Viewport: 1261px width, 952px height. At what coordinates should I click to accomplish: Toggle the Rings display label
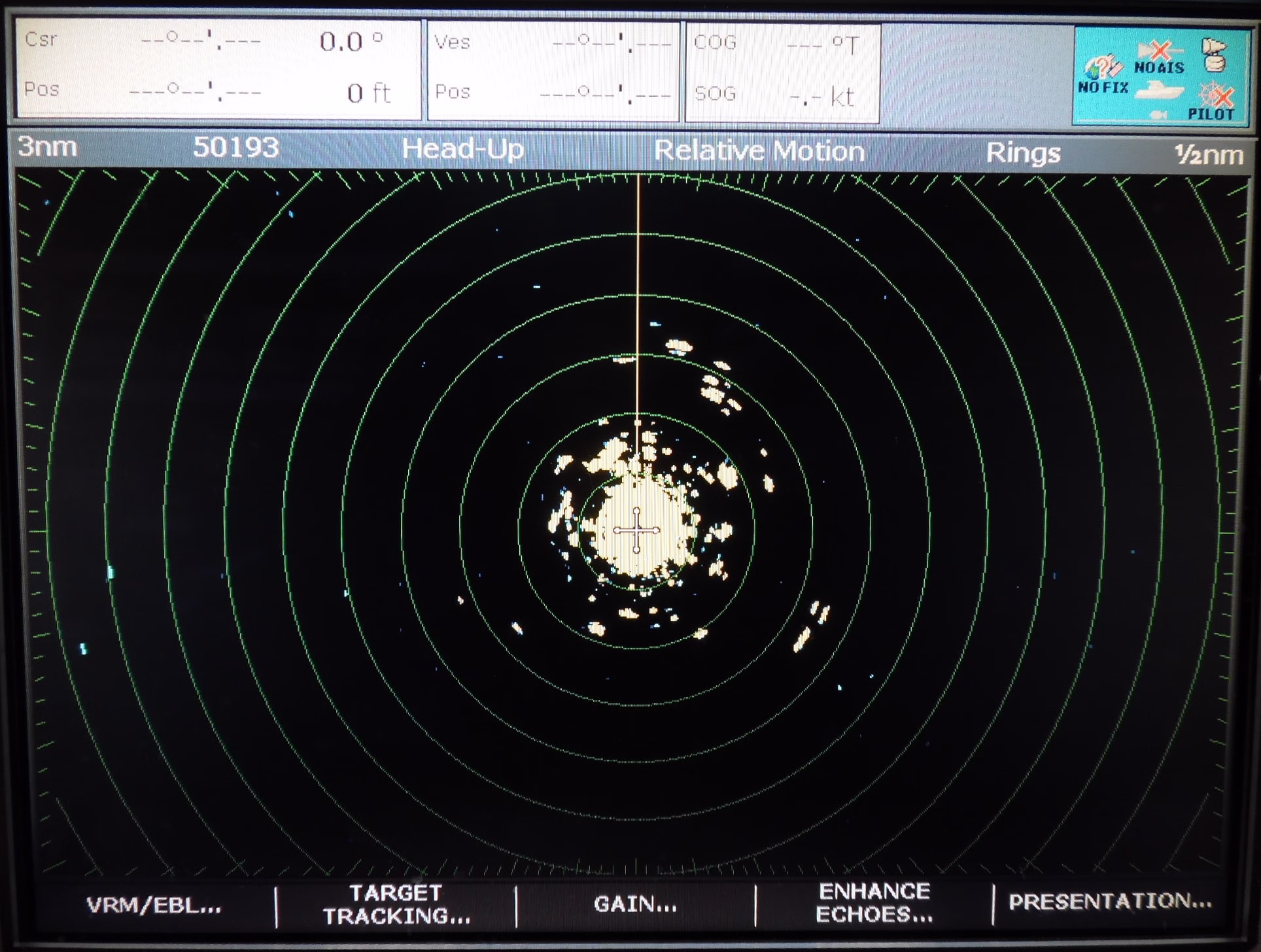point(1022,153)
